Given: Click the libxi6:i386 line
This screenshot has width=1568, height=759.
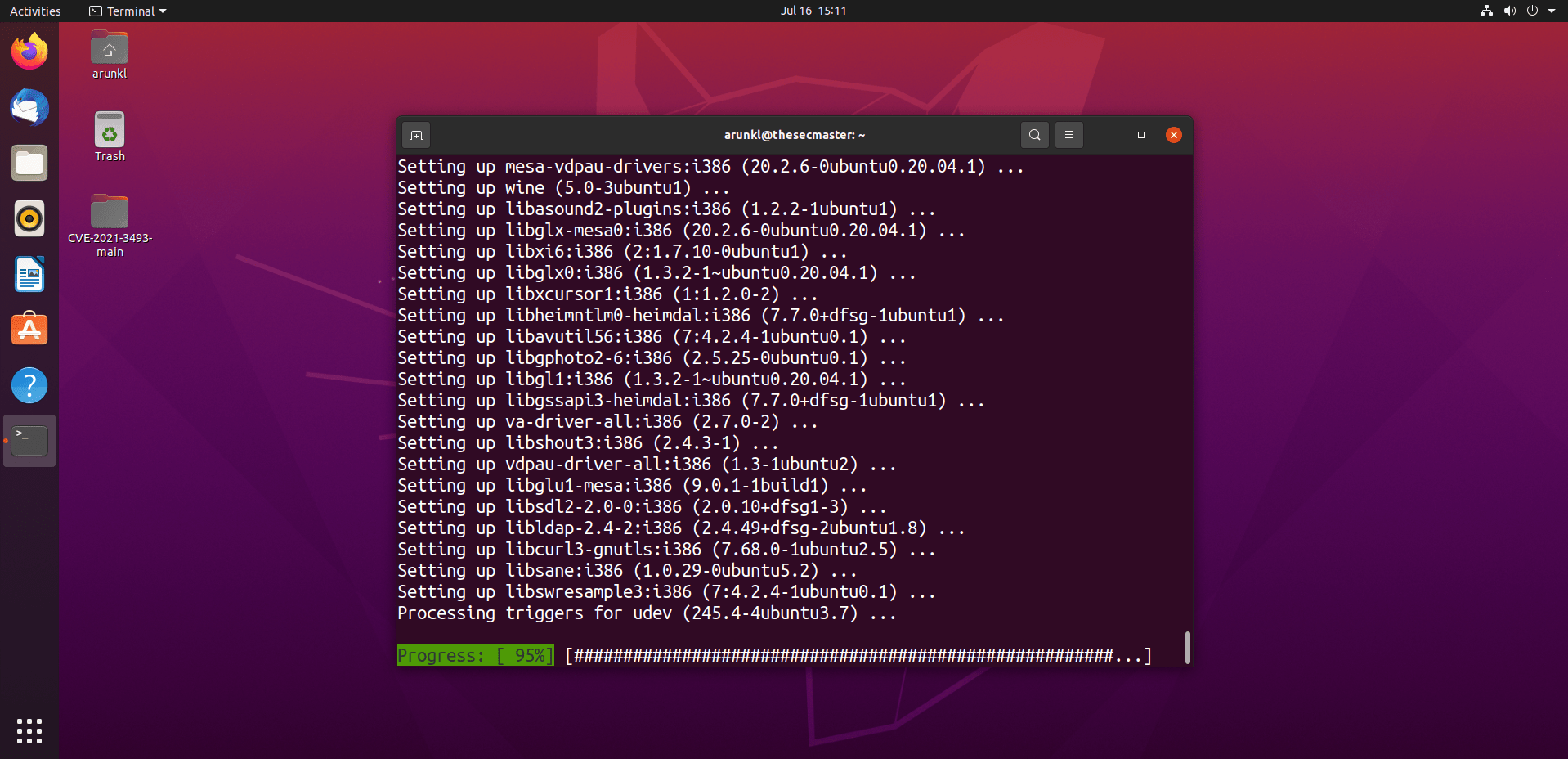Looking at the screenshot, I should tap(623, 251).
